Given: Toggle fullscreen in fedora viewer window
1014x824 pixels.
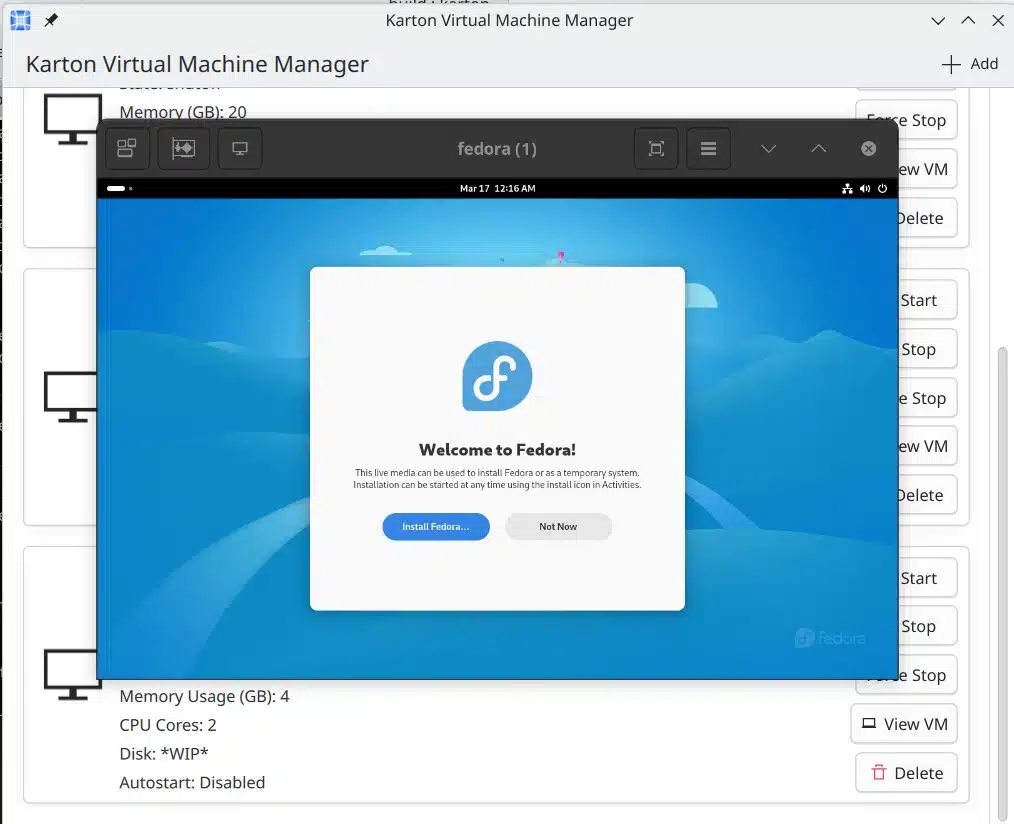Looking at the screenshot, I should tap(656, 149).
